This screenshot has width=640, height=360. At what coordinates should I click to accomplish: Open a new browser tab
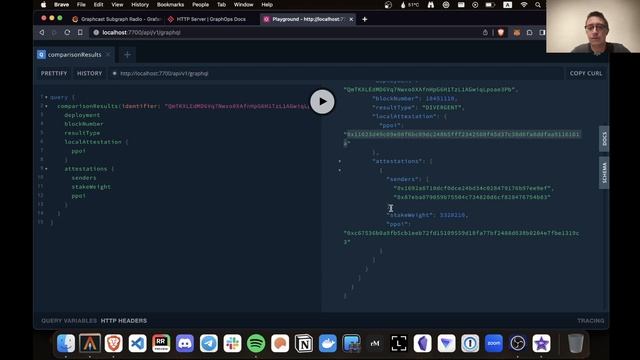tap(364, 19)
